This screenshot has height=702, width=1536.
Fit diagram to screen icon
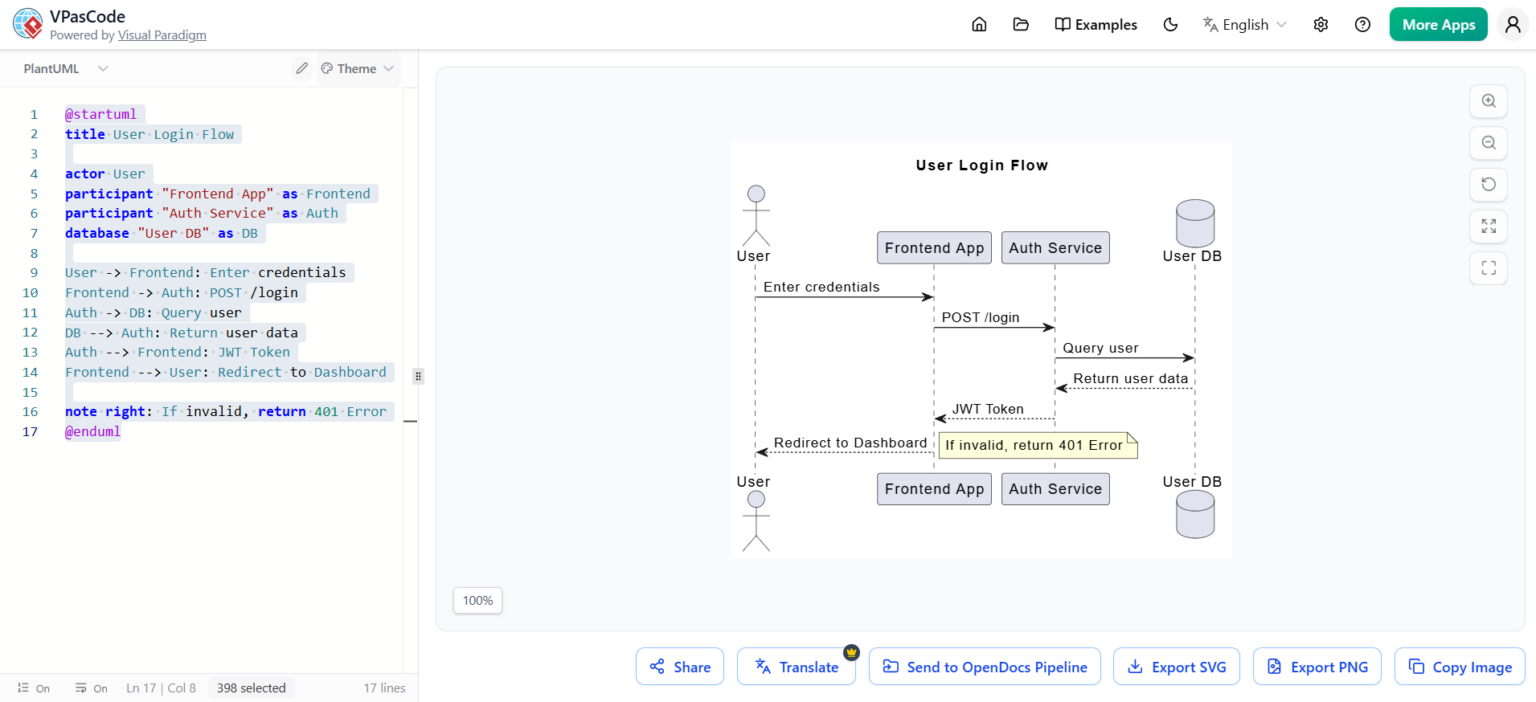coord(1488,226)
